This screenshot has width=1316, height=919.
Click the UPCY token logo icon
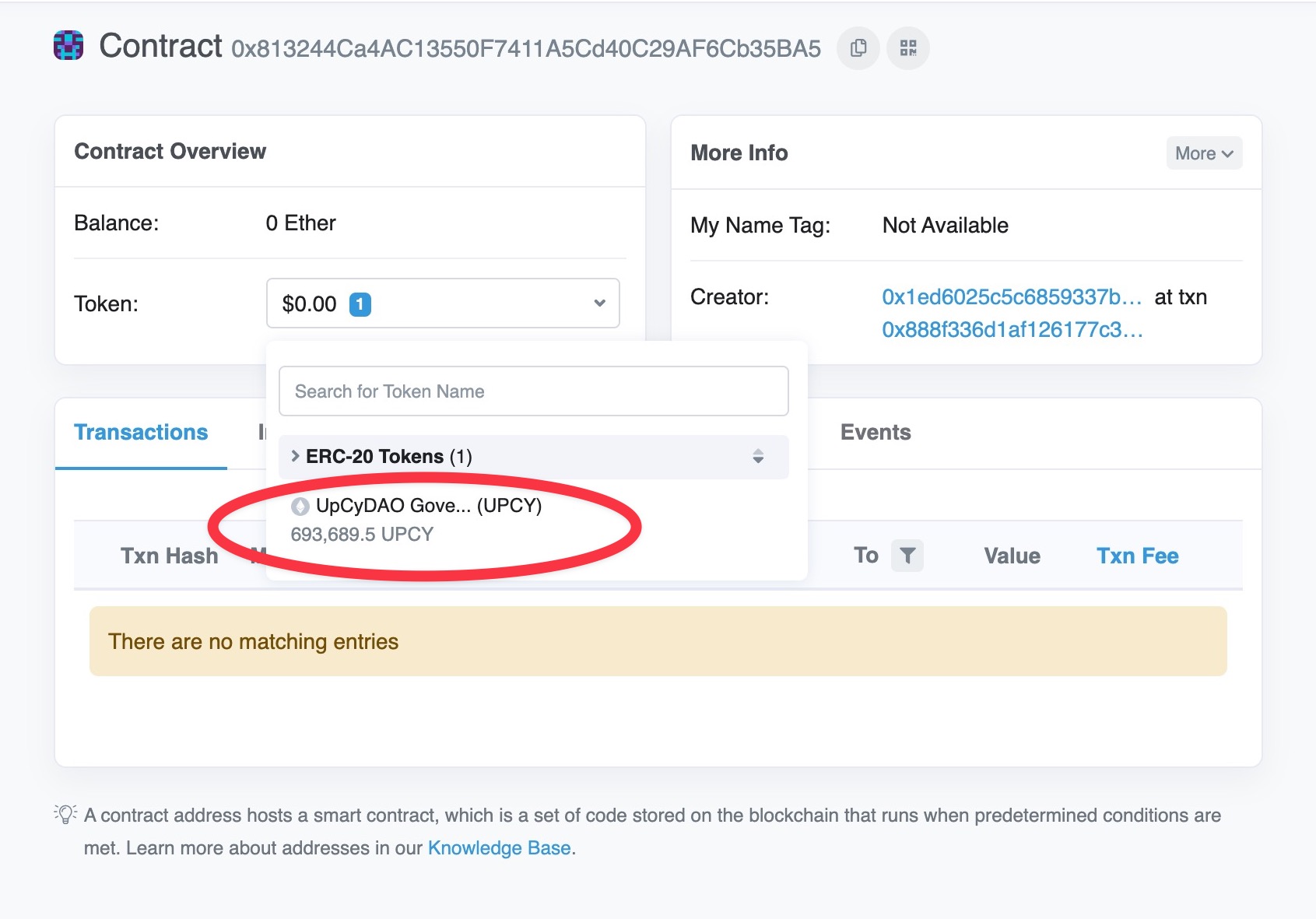300,507
